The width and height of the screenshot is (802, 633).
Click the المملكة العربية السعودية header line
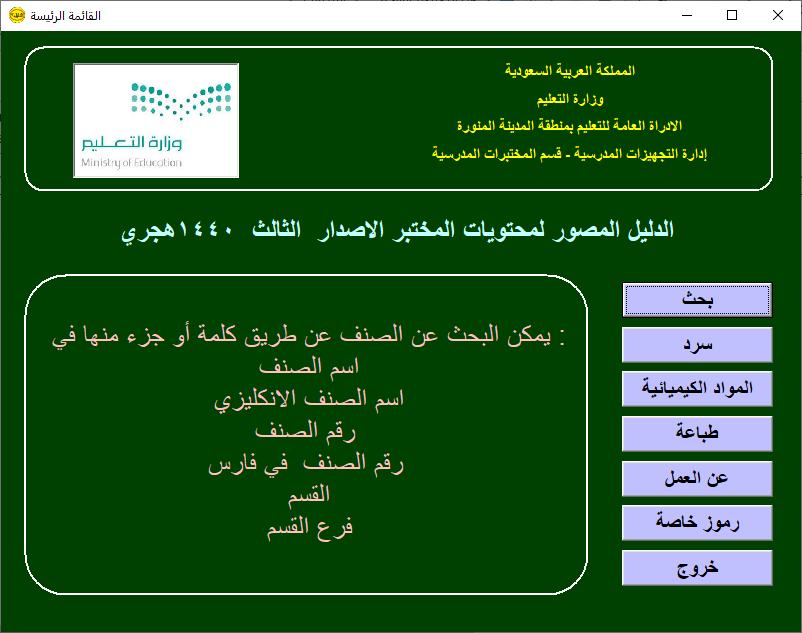click(x=570, y=72)
